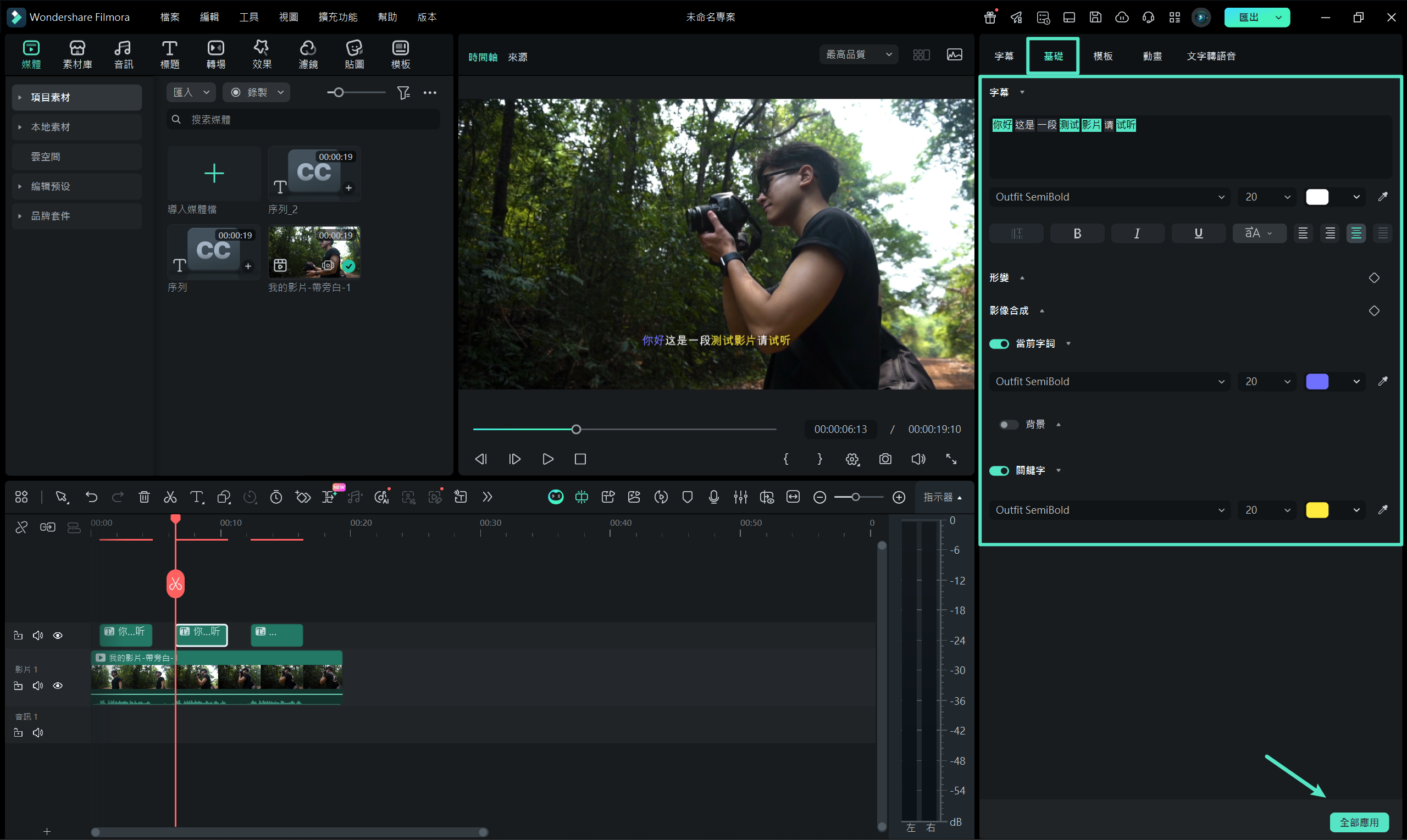This screenshot has width=1407, height=840.
Task: Click the split scissors icon in timeline toolbar
Action: click(170, 498)
